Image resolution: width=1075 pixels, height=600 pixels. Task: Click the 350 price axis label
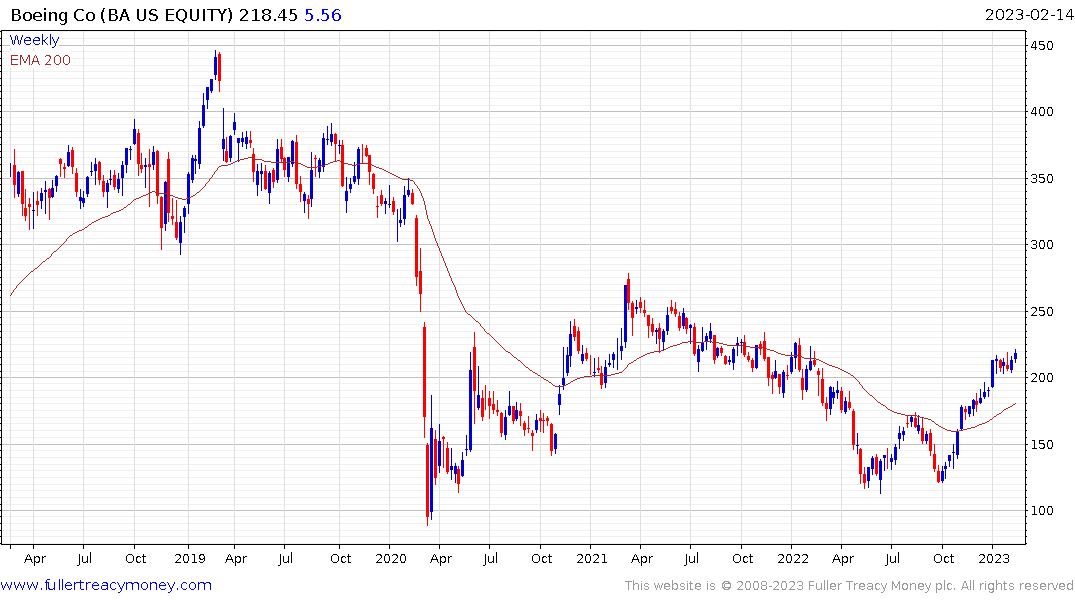pos(1041,178)
